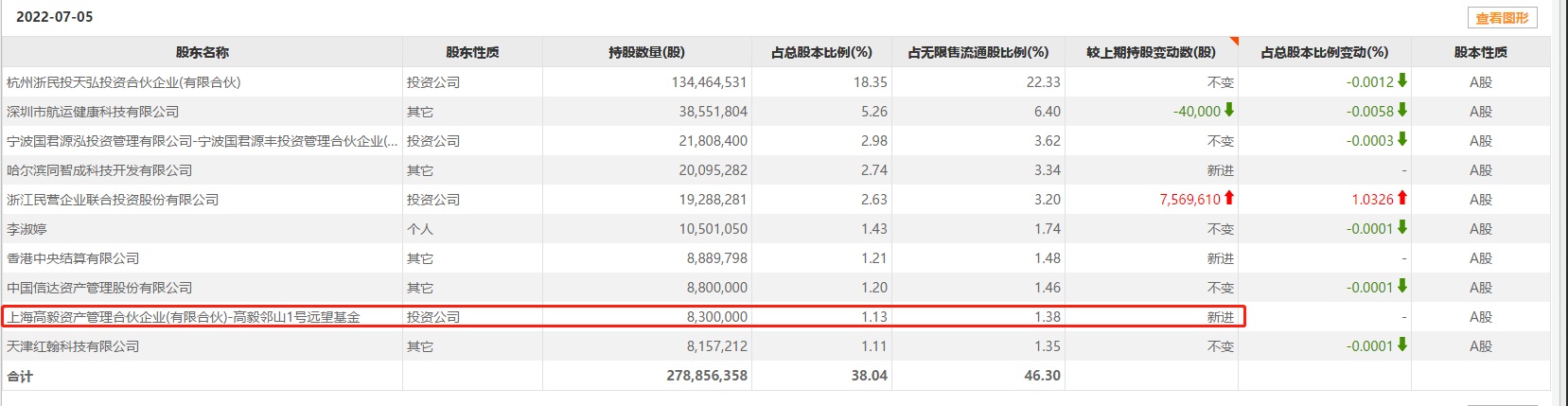Screen dimensions: 1568x406
Task: Click the green down arrow beside -0.0058
Action: (x=1402, y=110)
